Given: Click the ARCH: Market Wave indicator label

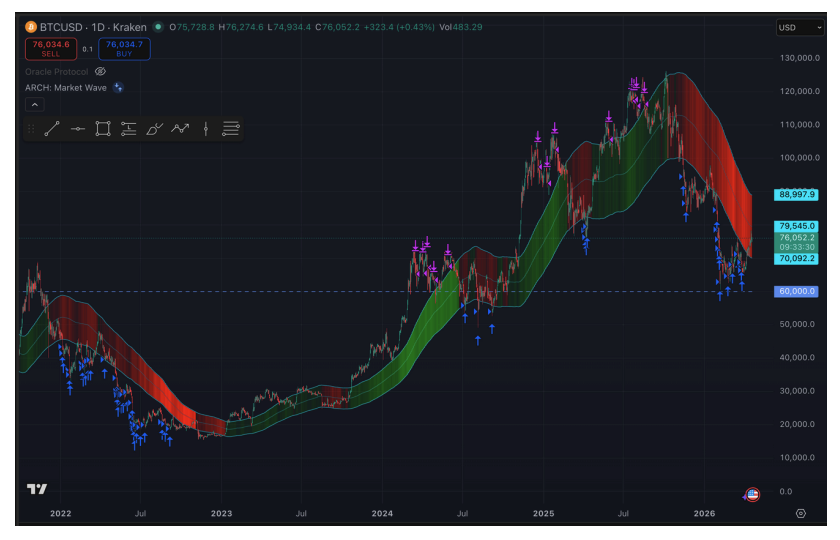Looking at the screenshot, I should pyautogui.click(x=66, y=87).
